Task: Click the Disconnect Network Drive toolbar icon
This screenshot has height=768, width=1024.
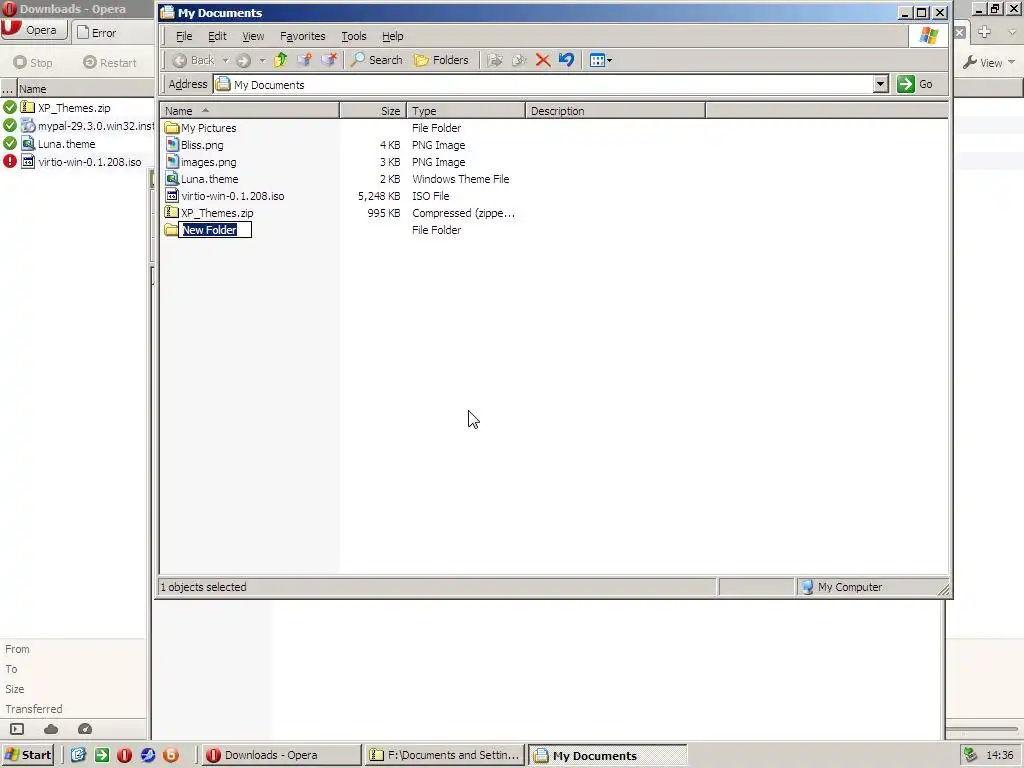Action: 328,60
